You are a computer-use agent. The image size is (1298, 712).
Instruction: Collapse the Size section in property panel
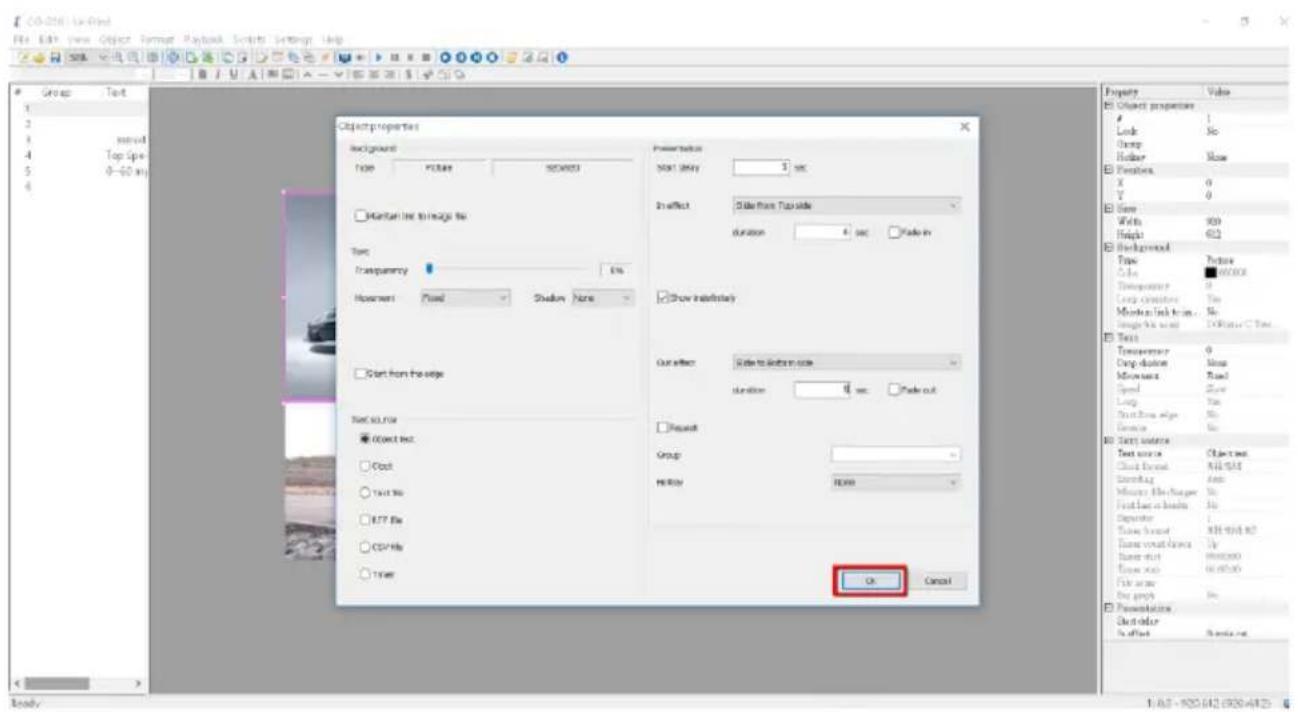coord(1108,211)
